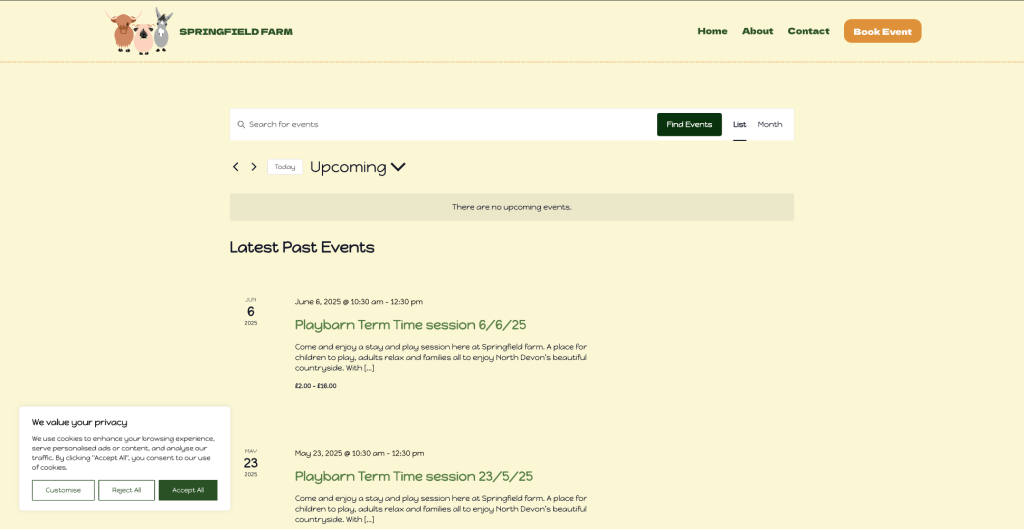Switch to List view tab
The image size is (1024, 529).
pos(739,125)
